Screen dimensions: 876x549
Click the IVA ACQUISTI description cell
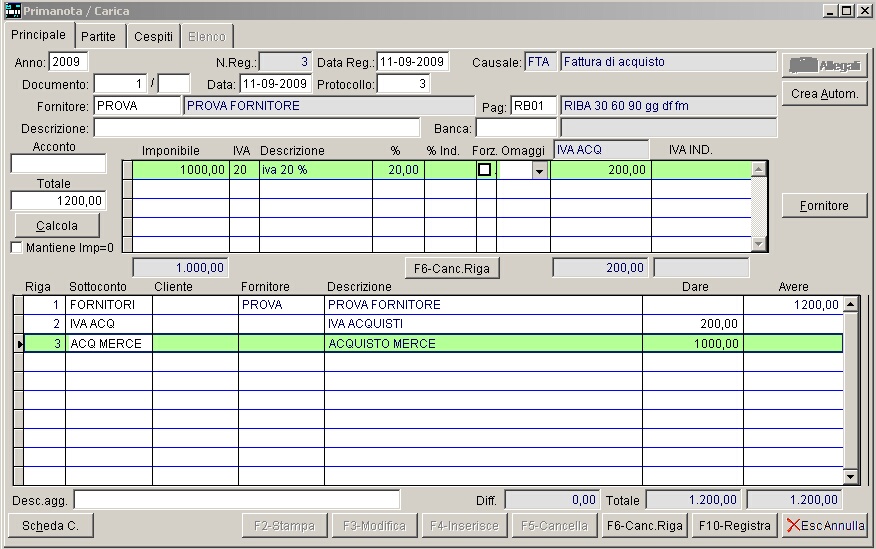483,324
